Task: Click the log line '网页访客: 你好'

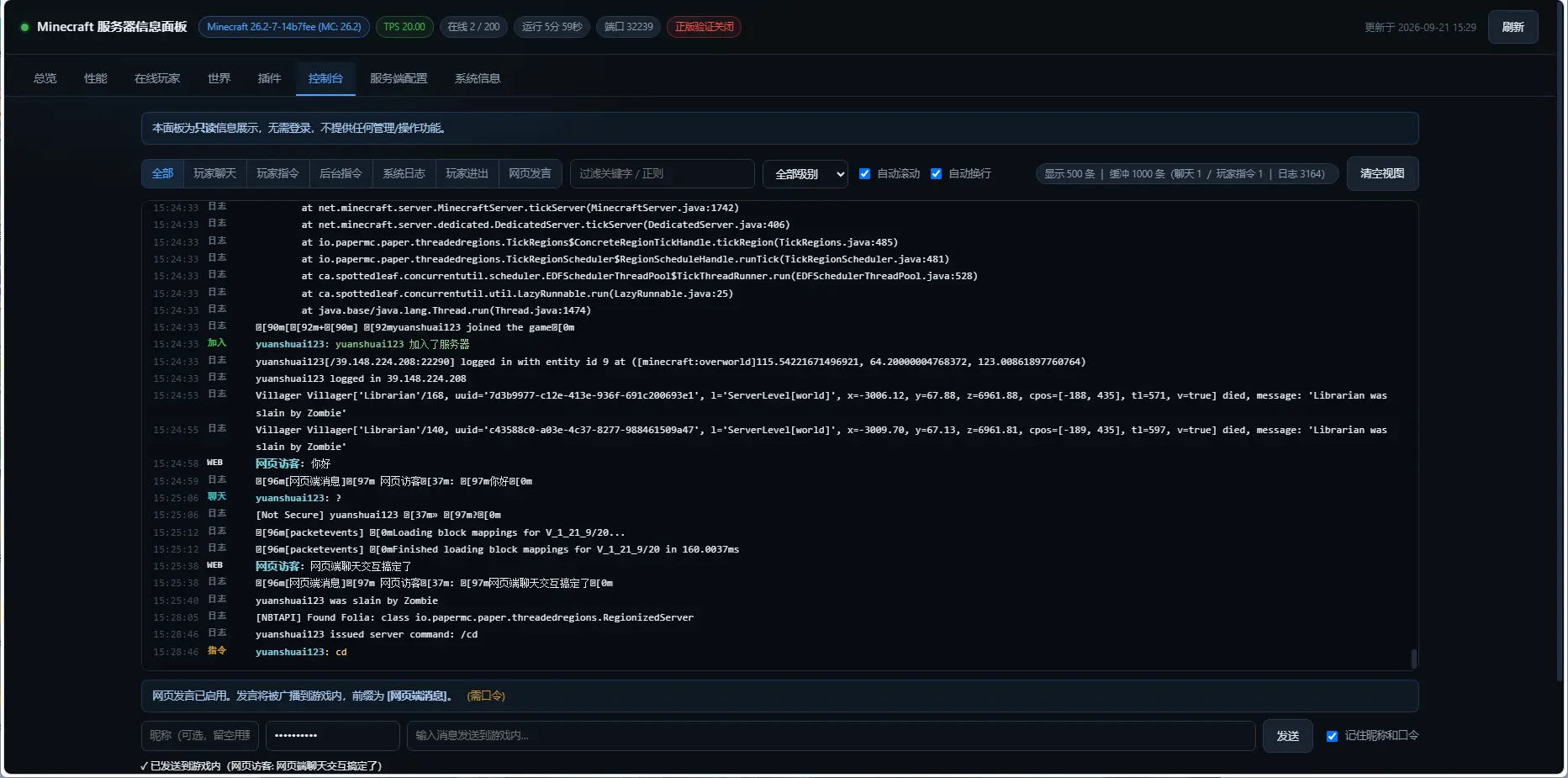Action: [x=293, y=463]
